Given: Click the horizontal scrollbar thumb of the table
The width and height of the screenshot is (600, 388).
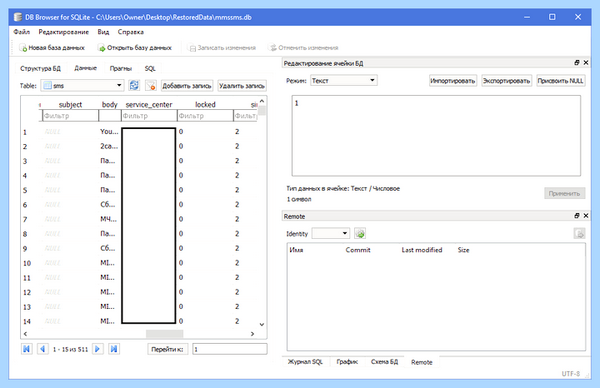Looking at the screenshot, I should click(x=165, y=334).
